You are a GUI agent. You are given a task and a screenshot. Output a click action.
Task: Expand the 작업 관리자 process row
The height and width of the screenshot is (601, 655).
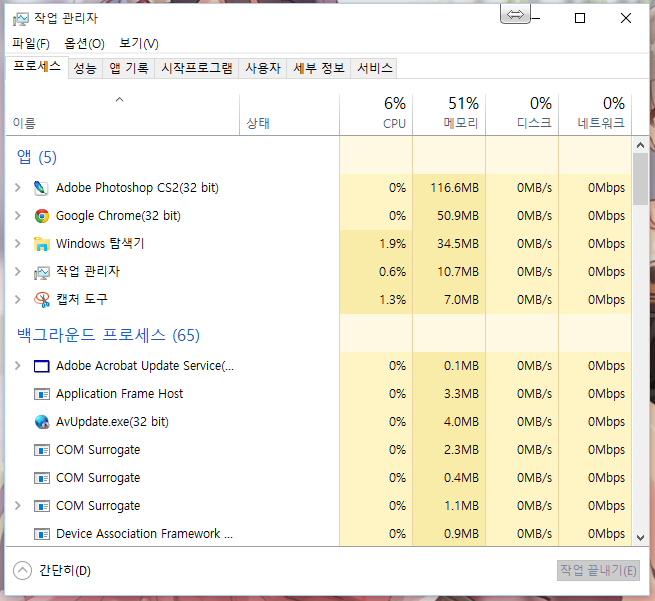click(x=18, y=271)
